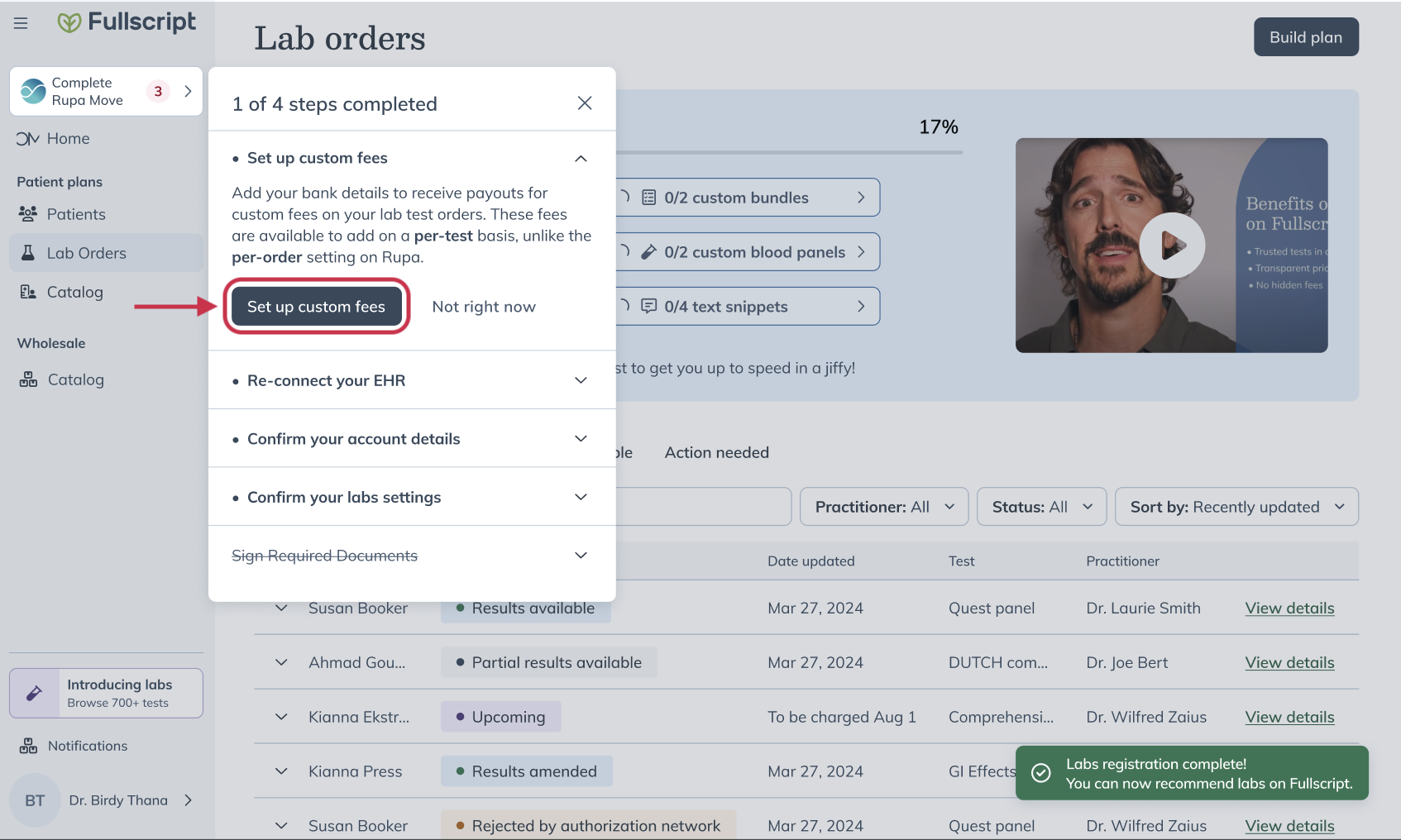Open Patients from the sidebar icon
The height and width of the screenshot is (840, 1401).
coord(27,213)
